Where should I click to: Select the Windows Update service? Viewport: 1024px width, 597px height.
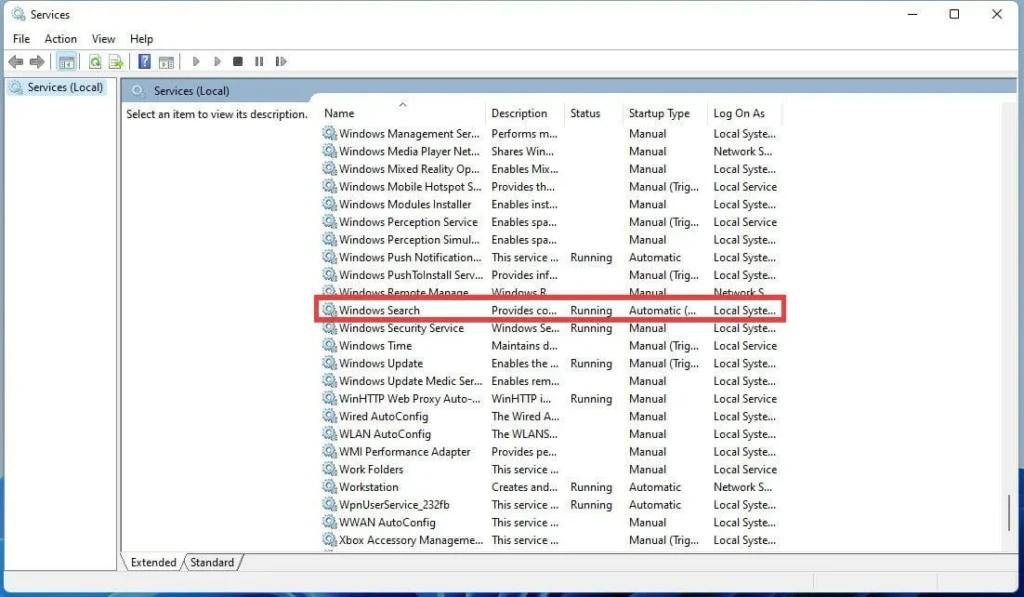coord(381,364)
